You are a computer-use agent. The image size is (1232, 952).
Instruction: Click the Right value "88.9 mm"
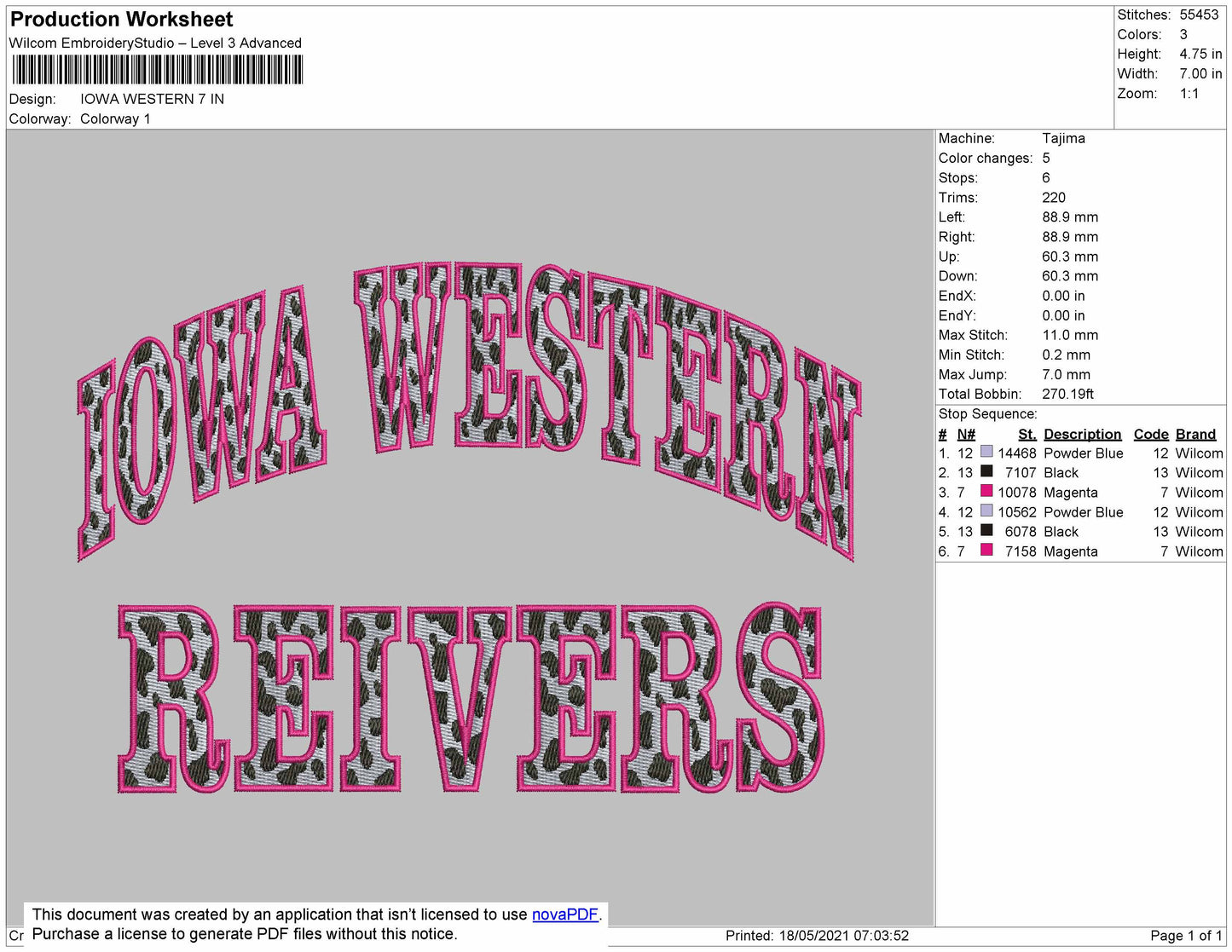point(1070,237)
